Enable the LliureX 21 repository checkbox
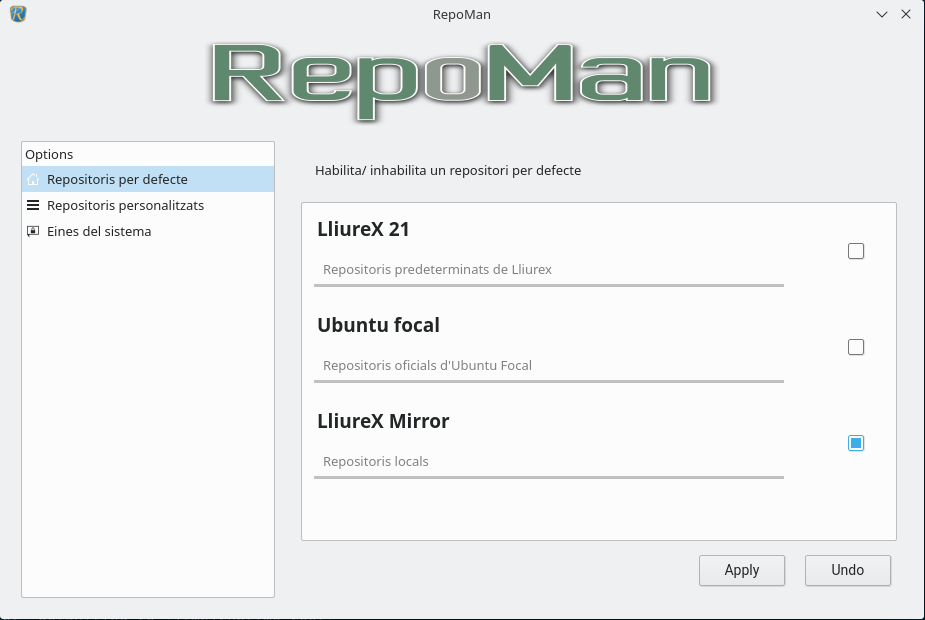 (855, 251)
